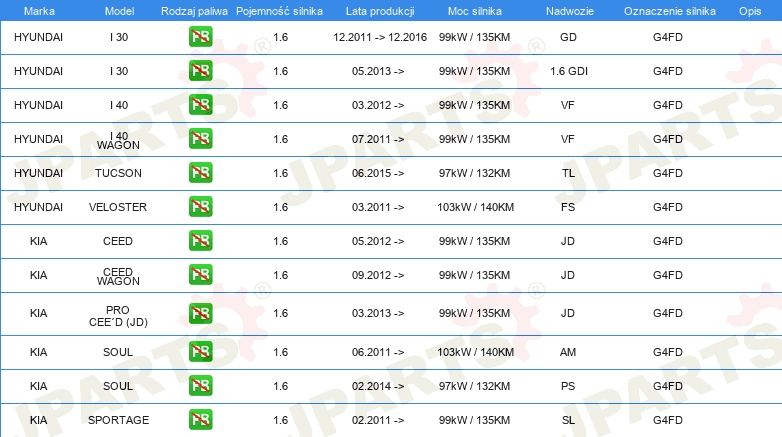Click the 1.6 engine capacity in the SPORTAGE row
The image size is (782, 437).
[281, 420]
